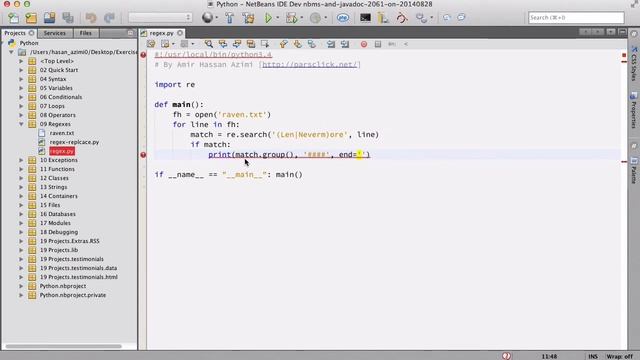Switch to the Services tab
The image size is (640, 360).
55,33
